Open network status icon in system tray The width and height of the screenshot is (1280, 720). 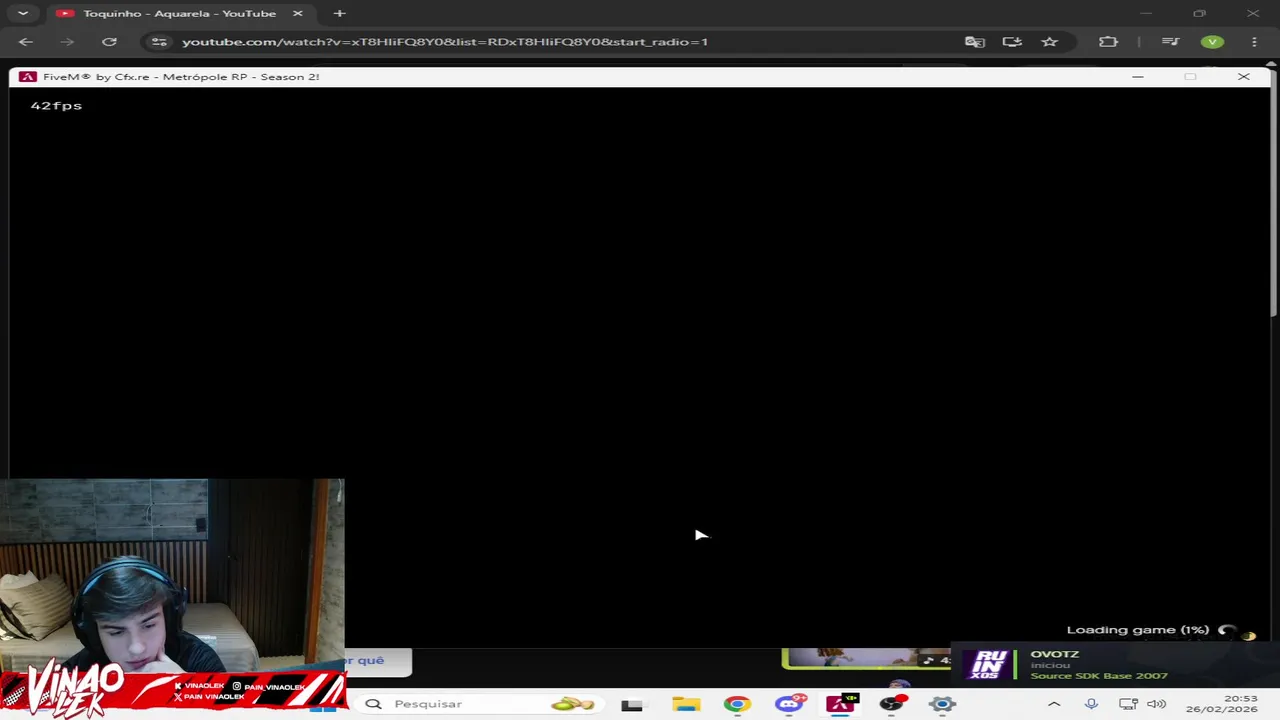[1128, 704]
